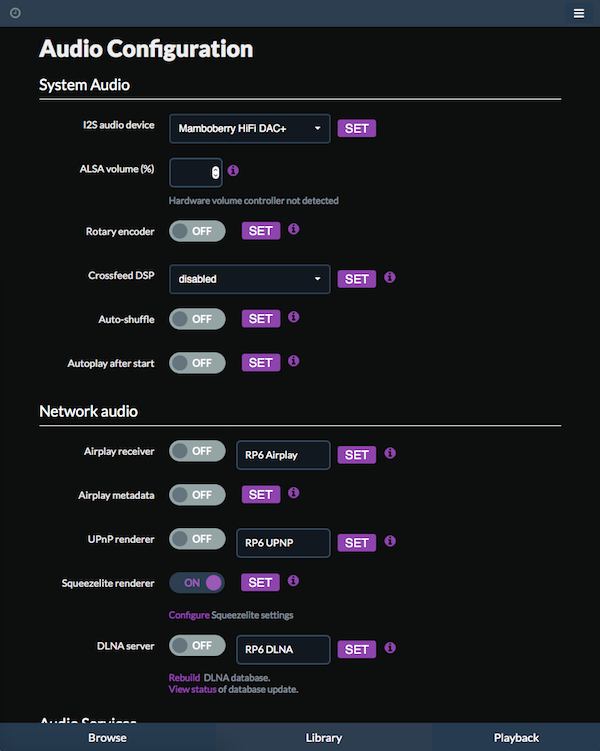Show info for ALSA volume
The width and height of the screenshot is (600, 751).
coord(233,171)
